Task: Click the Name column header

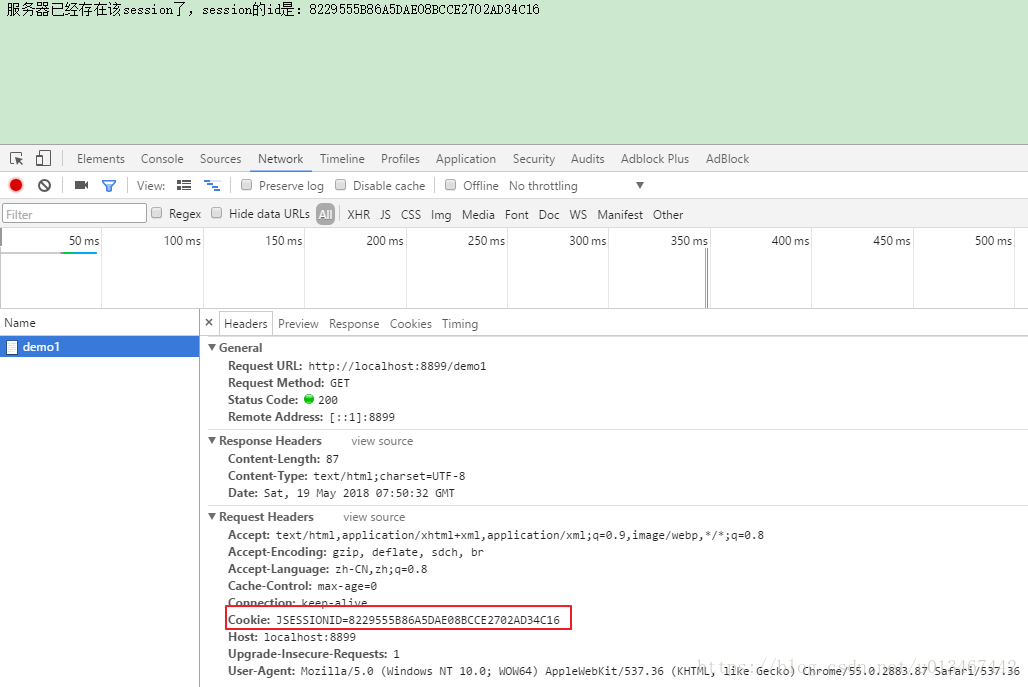Action: click(x=100, y=323)
